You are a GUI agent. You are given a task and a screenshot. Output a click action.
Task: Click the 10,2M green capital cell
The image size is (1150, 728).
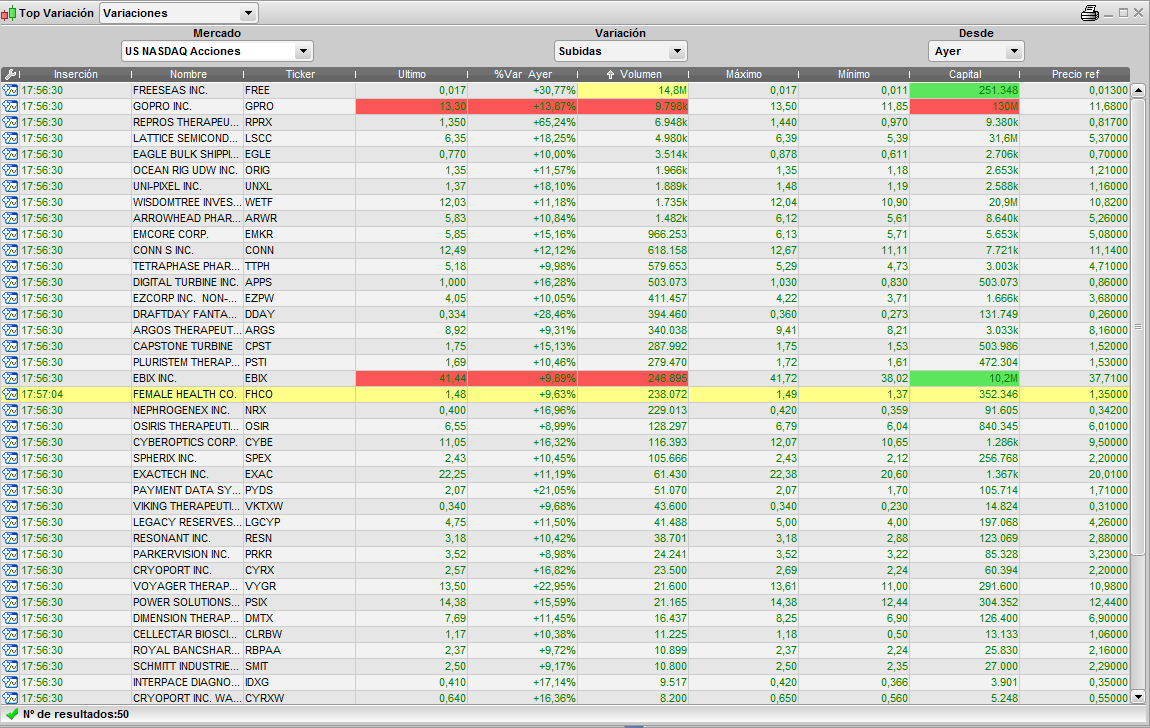click(x=964, y=378)
